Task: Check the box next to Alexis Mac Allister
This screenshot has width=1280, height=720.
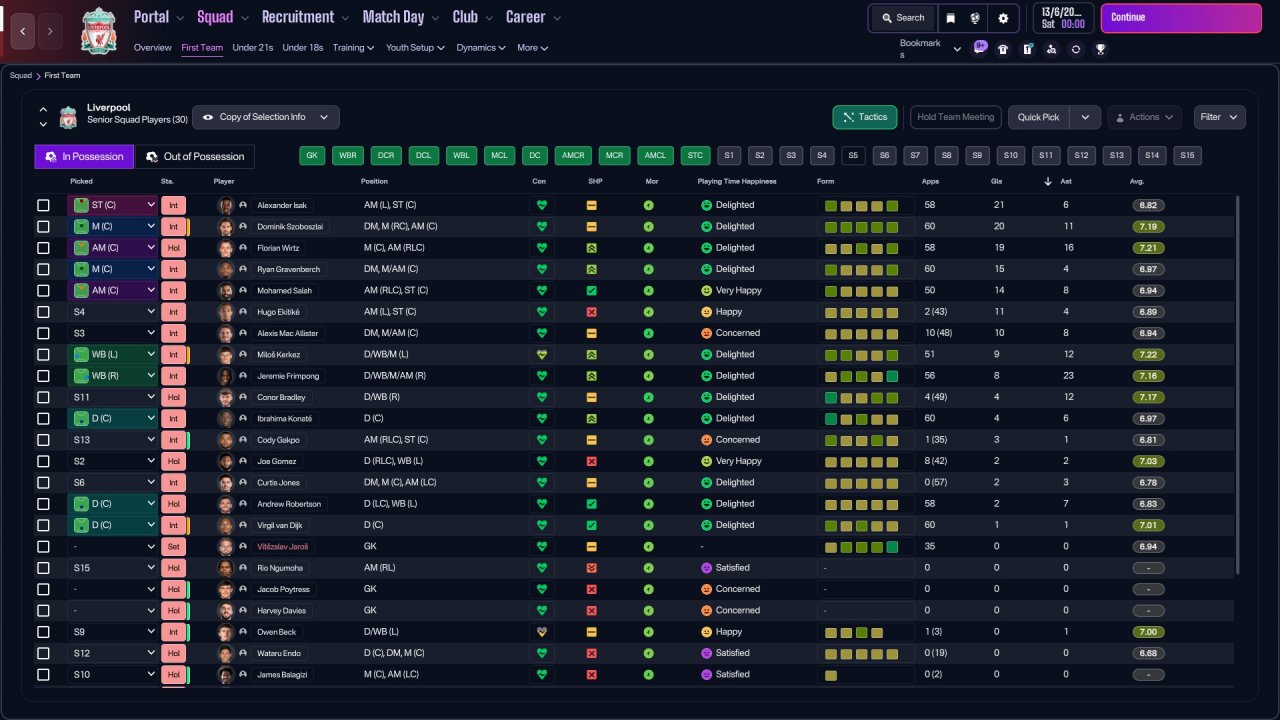Action: 43,333
